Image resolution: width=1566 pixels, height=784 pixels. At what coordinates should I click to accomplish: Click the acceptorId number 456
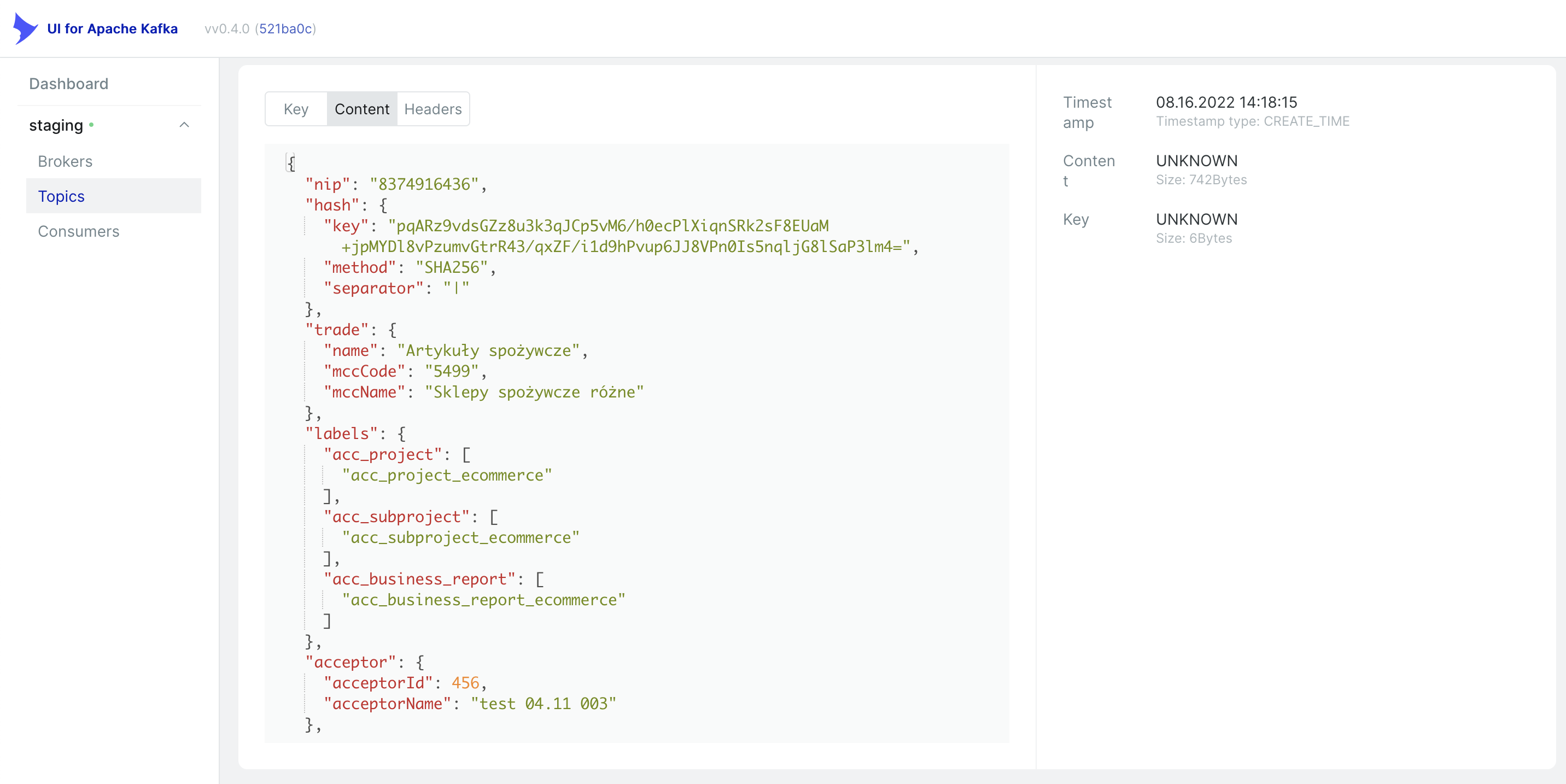465,683
